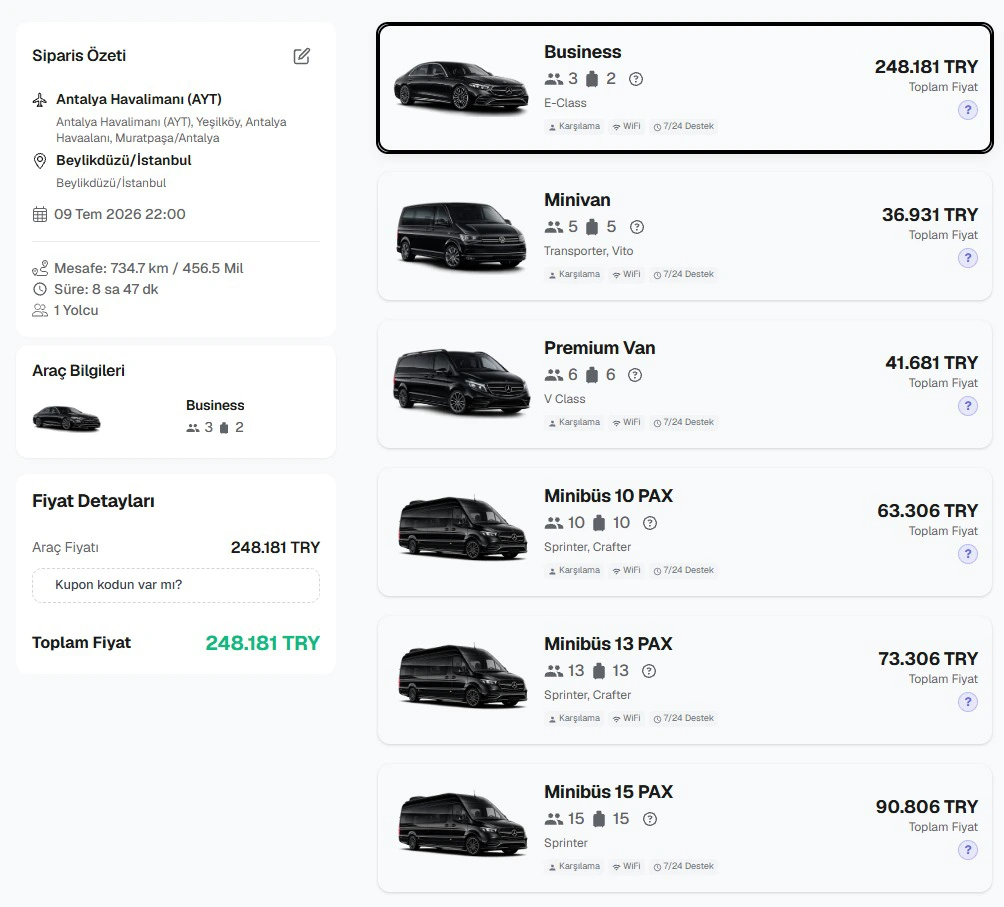
Task: Click the edit icon in Sipariş Özeti
Action: point(302,56)
